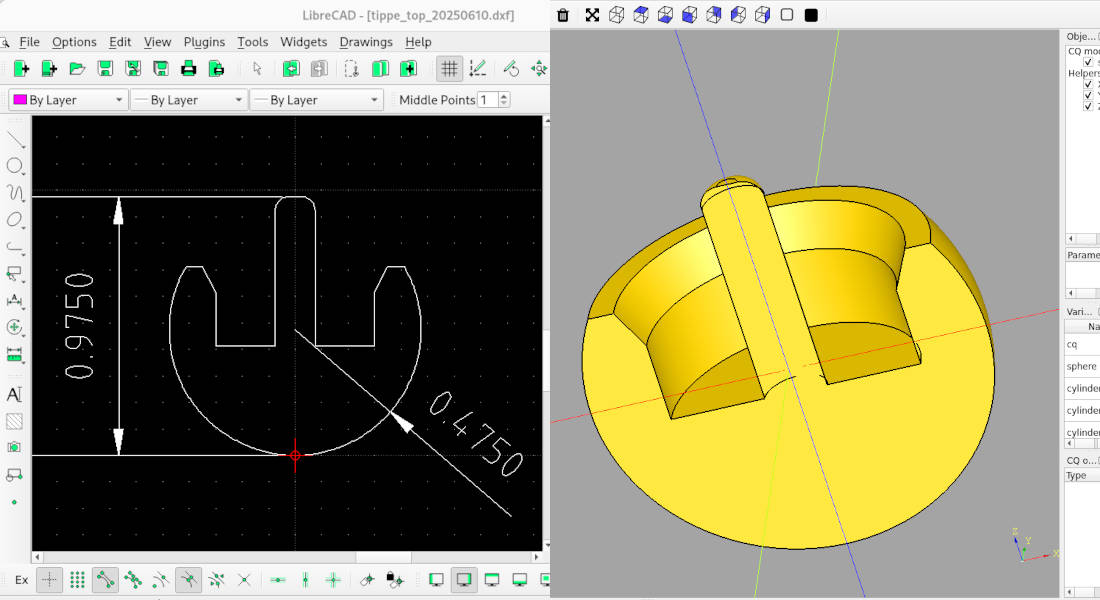
Task: Select the Curve tool in left toolbar
Action: (15, 193)
